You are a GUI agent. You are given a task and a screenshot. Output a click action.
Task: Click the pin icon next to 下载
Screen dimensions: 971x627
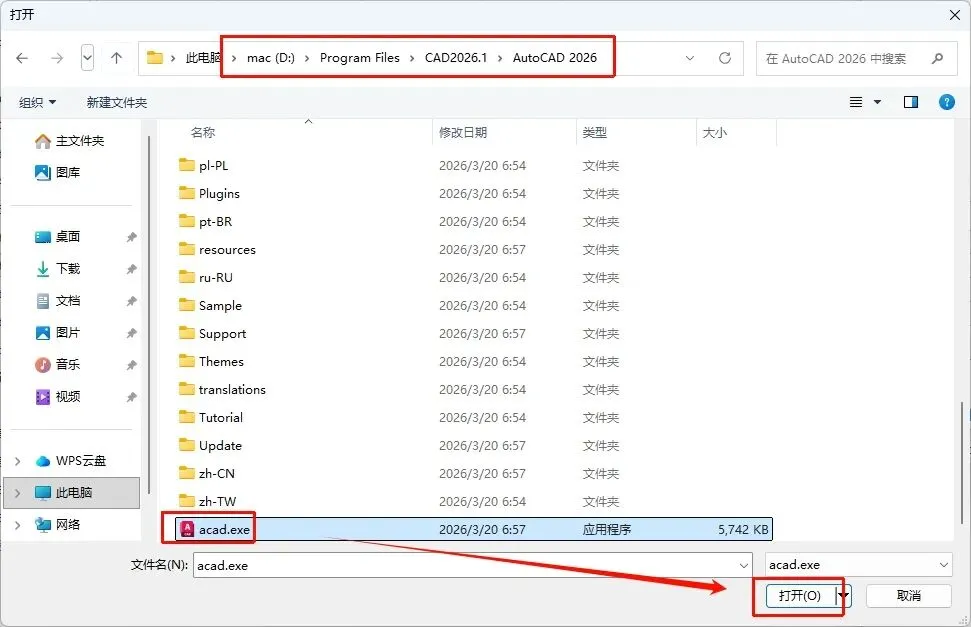pyautogui.click(x=131, y=270)
